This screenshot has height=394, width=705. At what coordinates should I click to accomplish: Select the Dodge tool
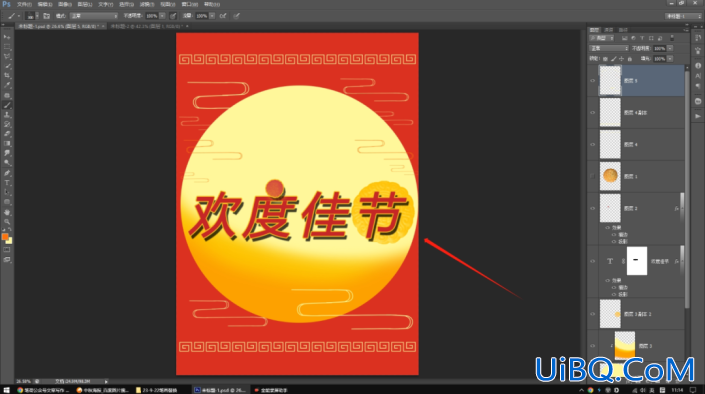coord(7,163)
